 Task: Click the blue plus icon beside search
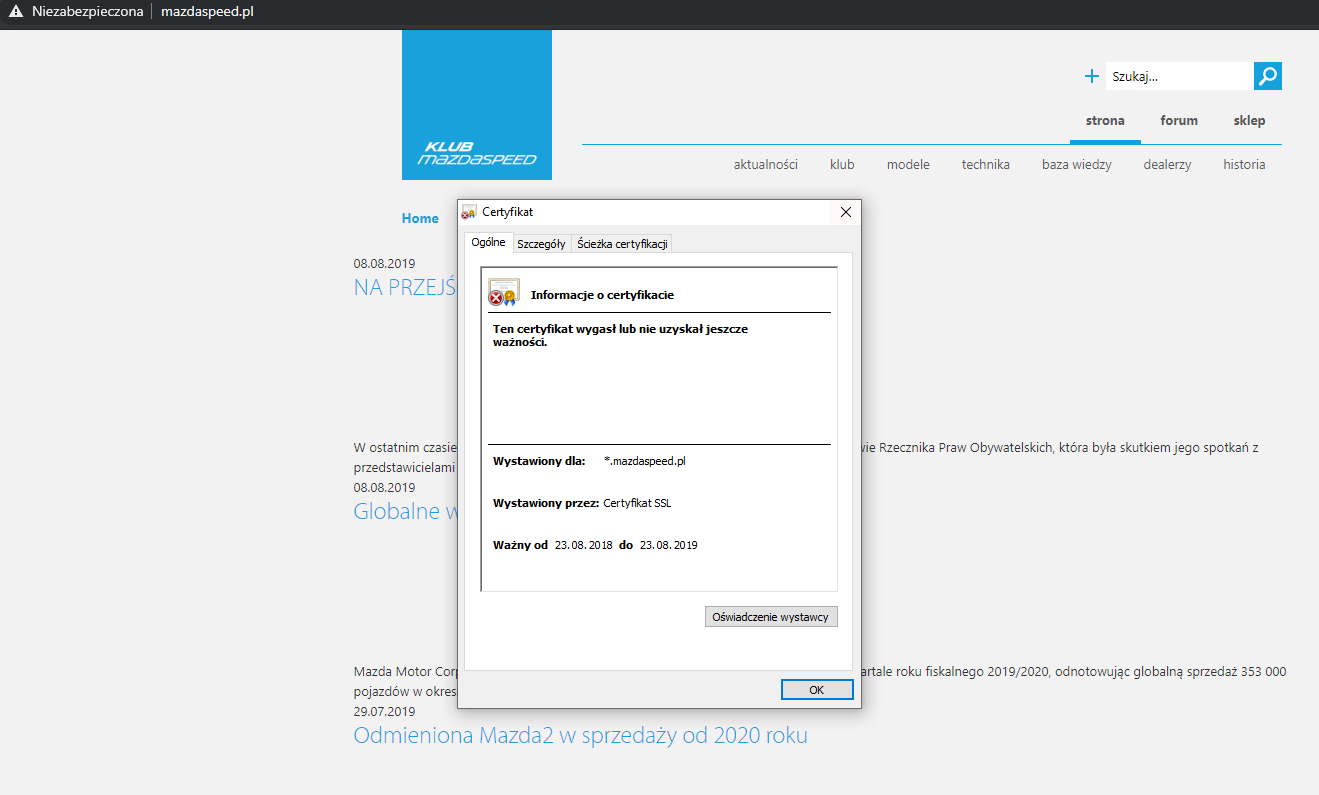click(1091, 76)
